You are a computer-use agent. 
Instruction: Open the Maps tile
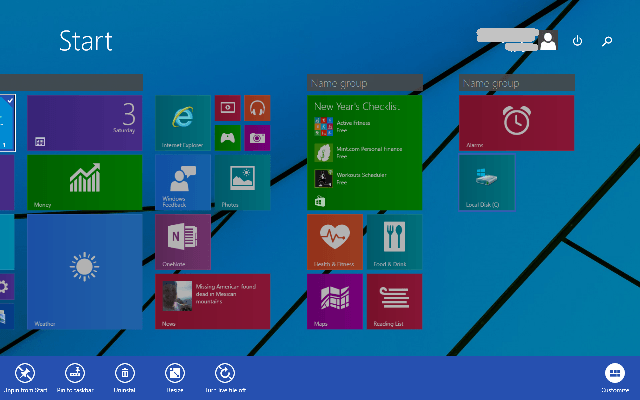[335, 302]
